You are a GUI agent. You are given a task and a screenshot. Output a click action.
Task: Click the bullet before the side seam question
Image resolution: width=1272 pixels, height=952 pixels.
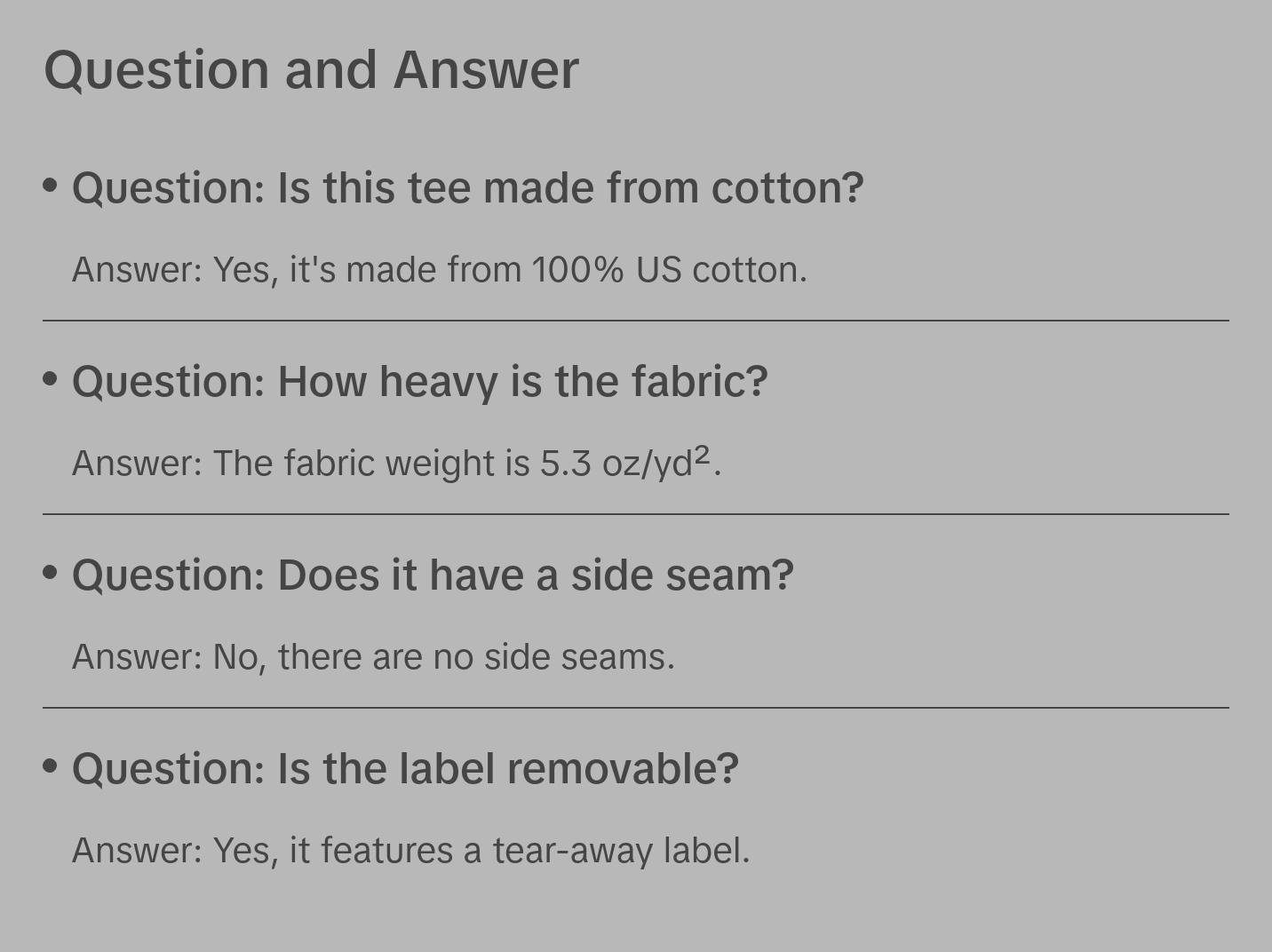(51, 572)
